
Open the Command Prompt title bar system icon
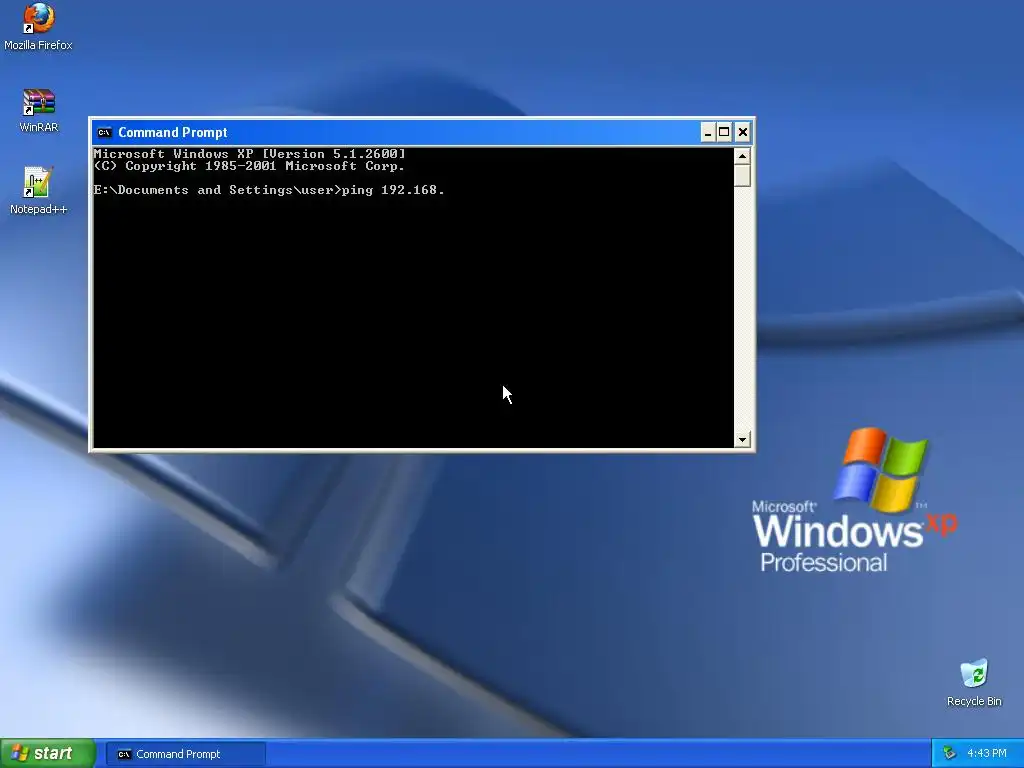tap(104, 133)
